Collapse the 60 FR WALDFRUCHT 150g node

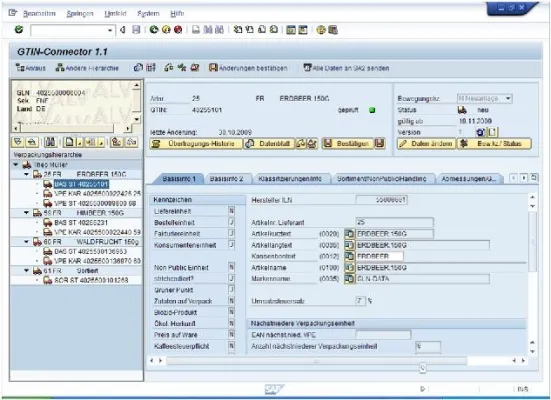click(x=26, y=242)
